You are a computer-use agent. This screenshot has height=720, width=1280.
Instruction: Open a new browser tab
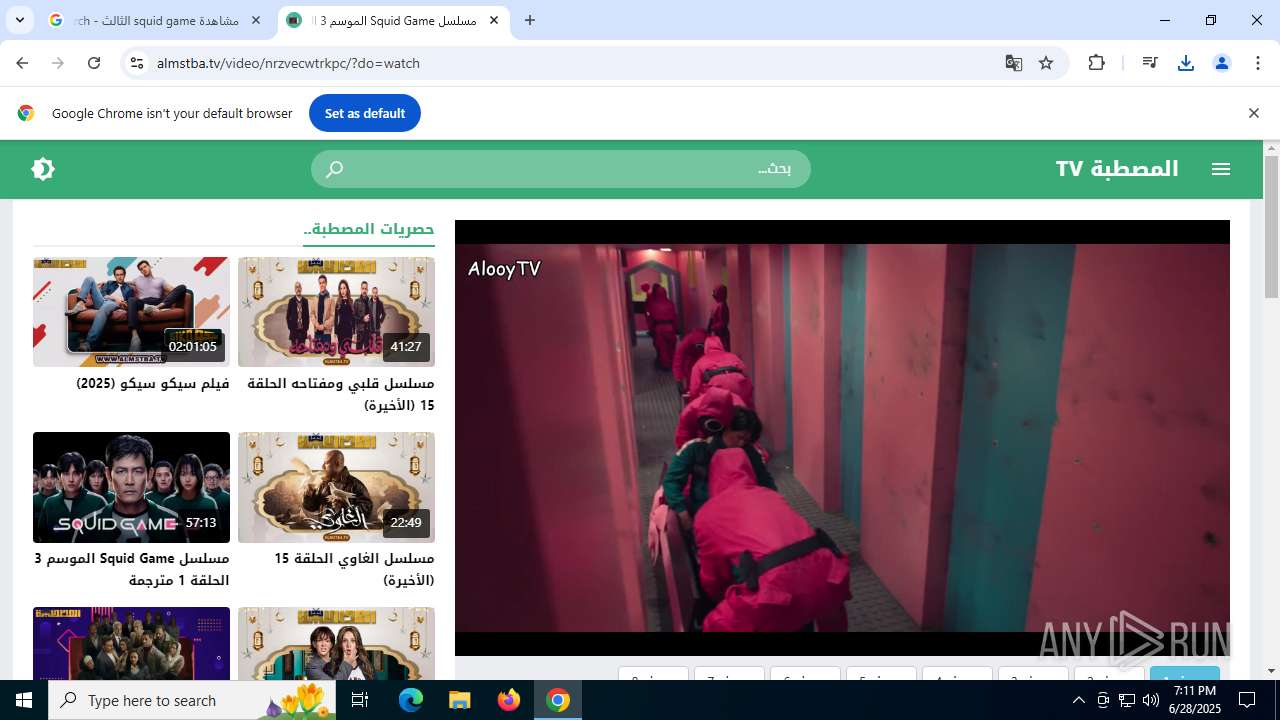530,20
